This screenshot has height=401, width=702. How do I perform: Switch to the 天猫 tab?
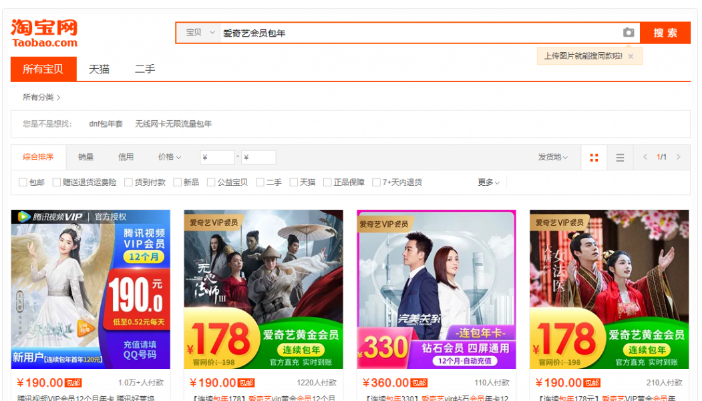[x=99, y=69]
